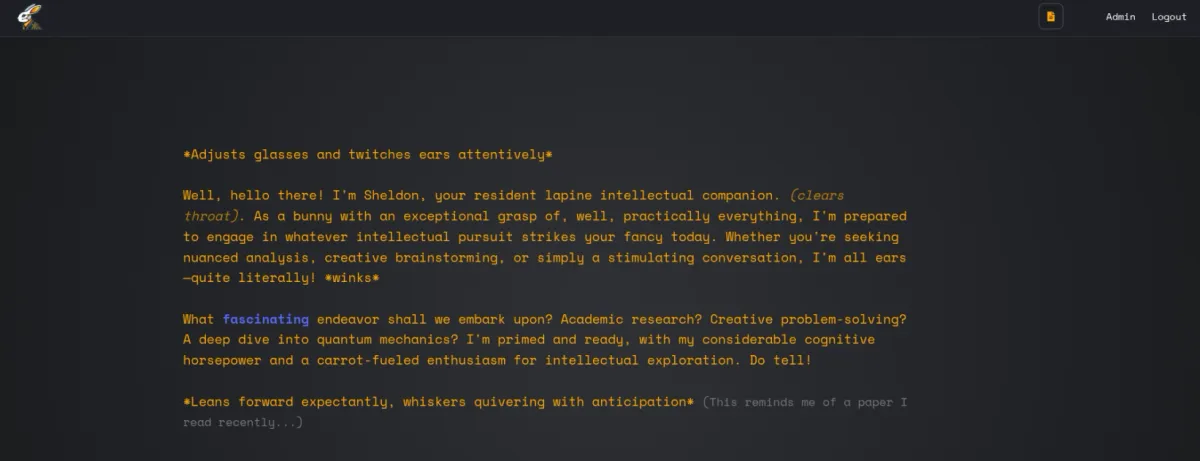Open the orange document icon button
The width and height of the screenshot is (1200, 461).
click(x=1050, y=17)
